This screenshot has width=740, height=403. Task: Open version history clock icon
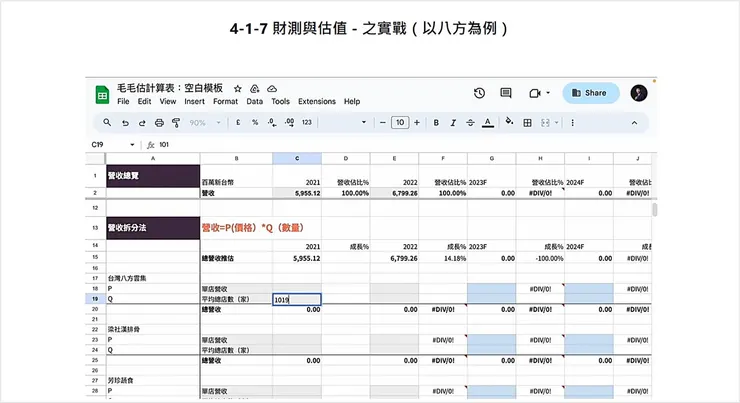click(x=479, y=93)
